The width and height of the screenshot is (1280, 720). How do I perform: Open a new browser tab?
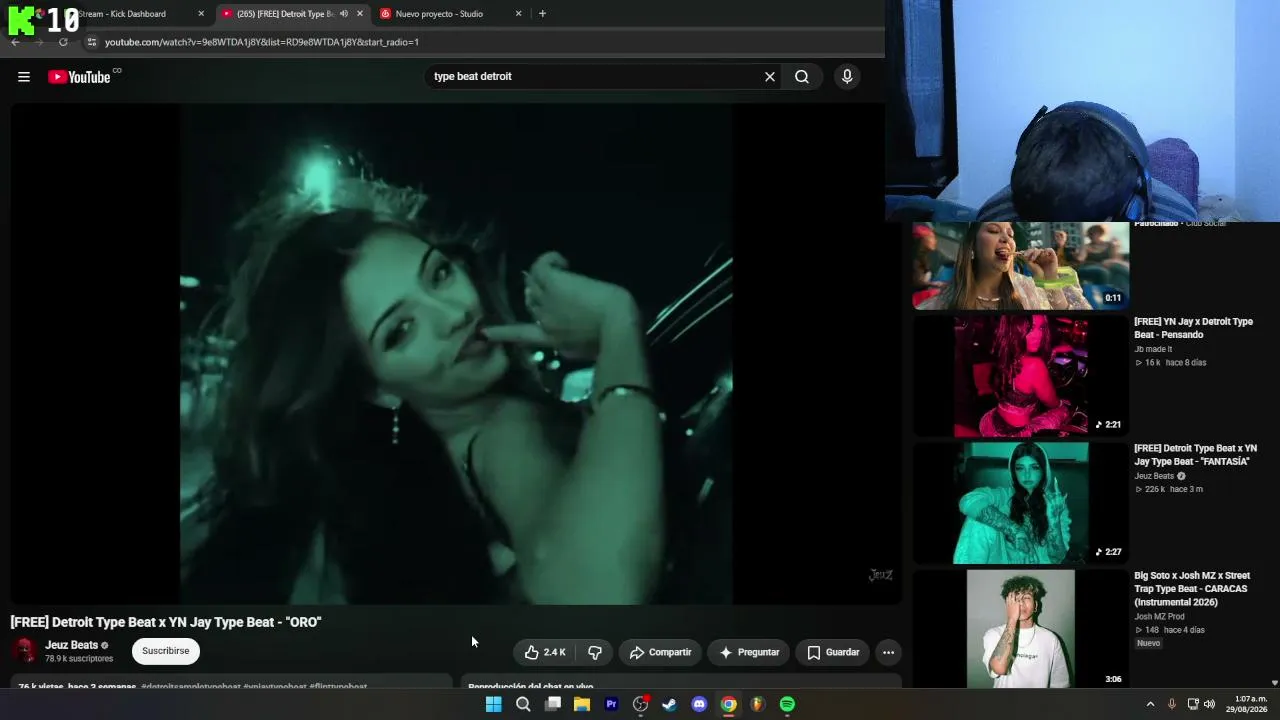click(x=542, y=14)
